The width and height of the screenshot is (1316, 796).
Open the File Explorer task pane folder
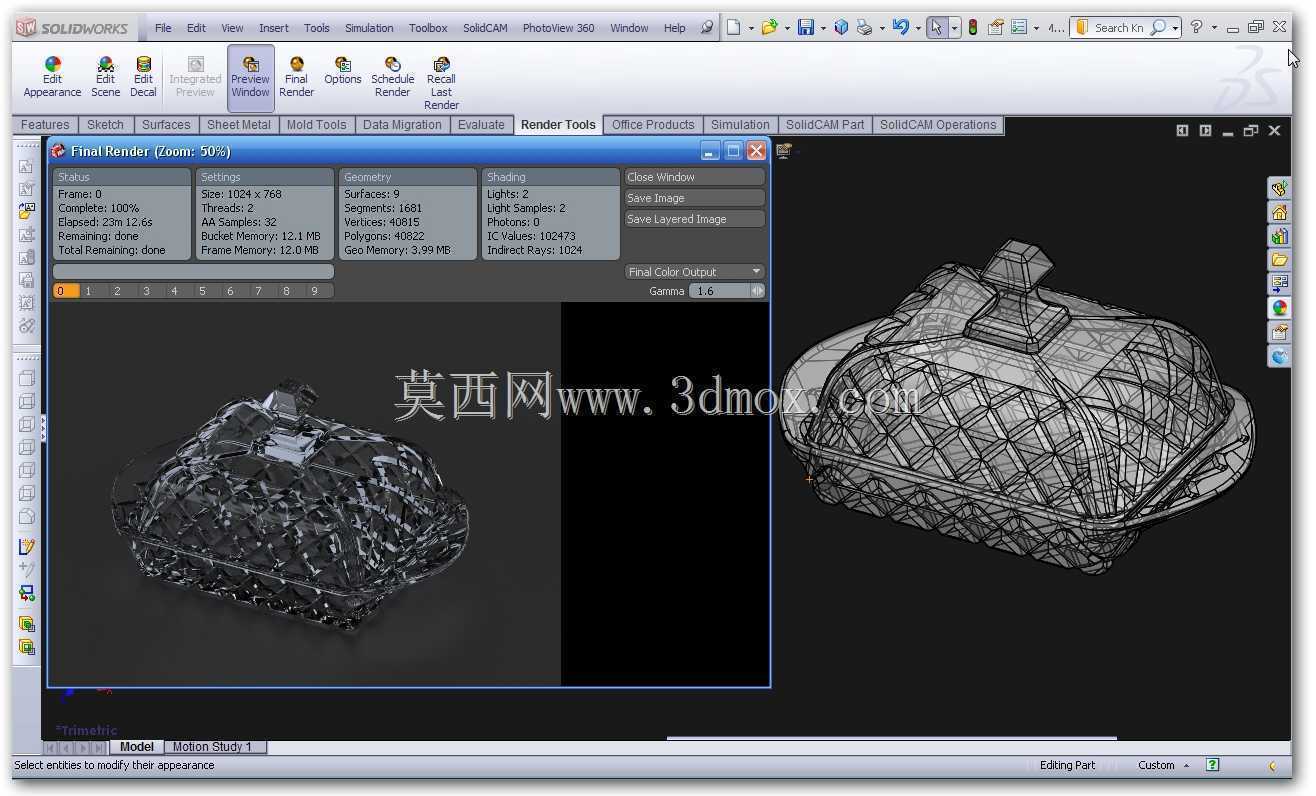(1280, 261)
